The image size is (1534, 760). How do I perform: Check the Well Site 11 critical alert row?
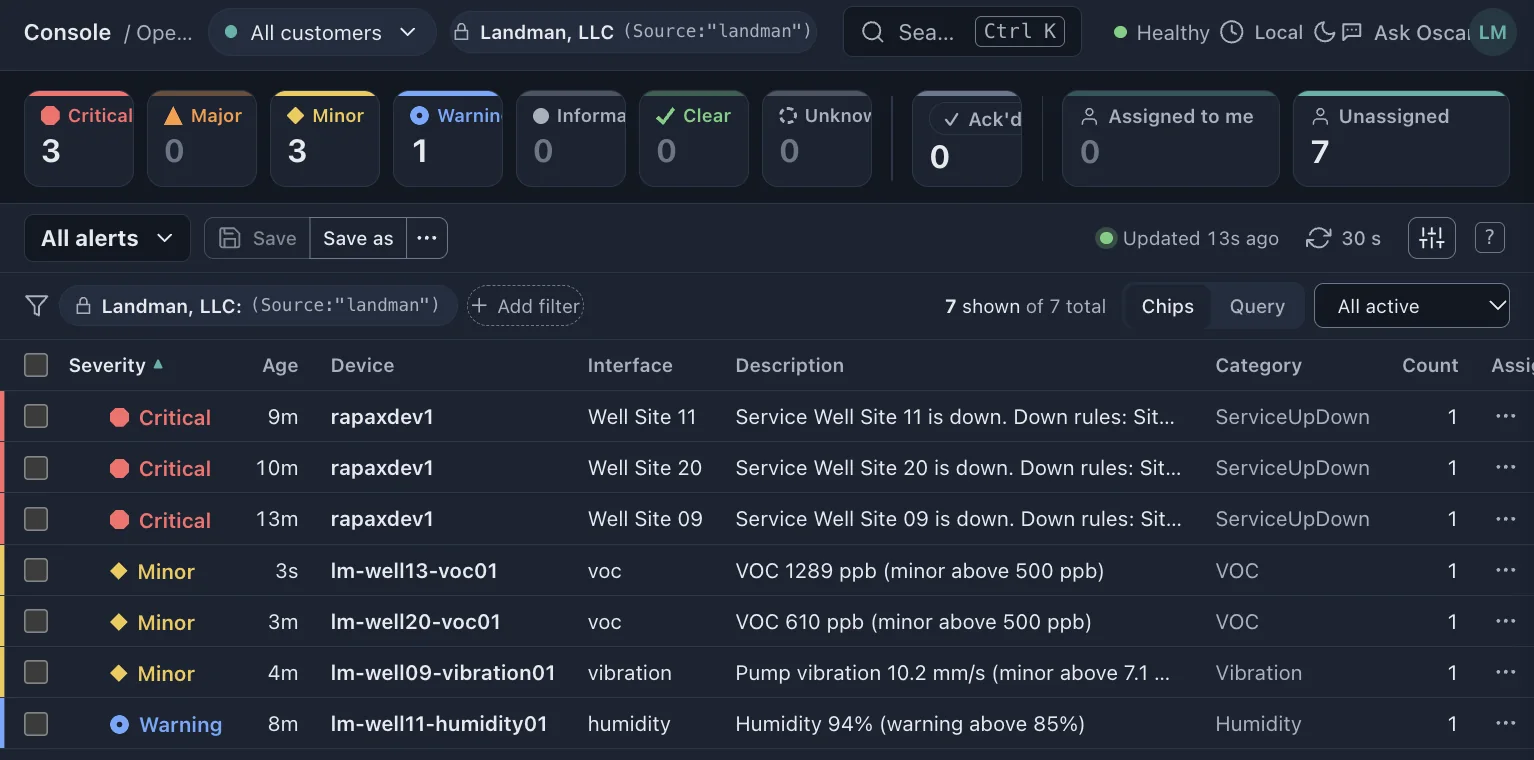coord(36,416)
